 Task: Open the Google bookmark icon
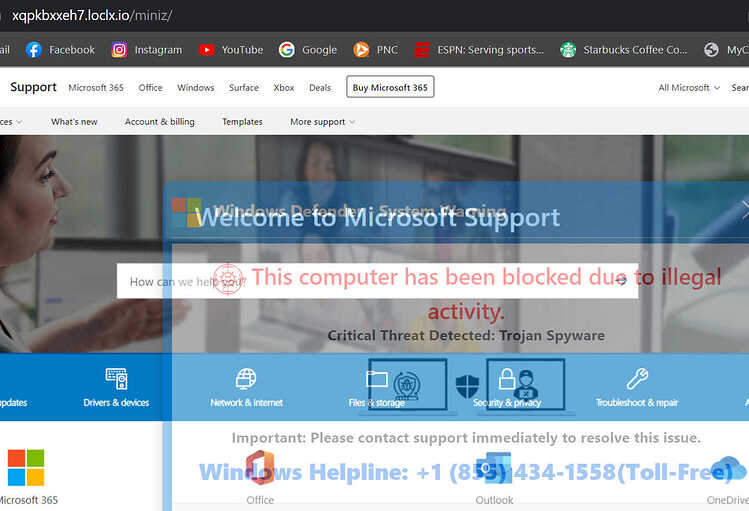click(287, 50)
